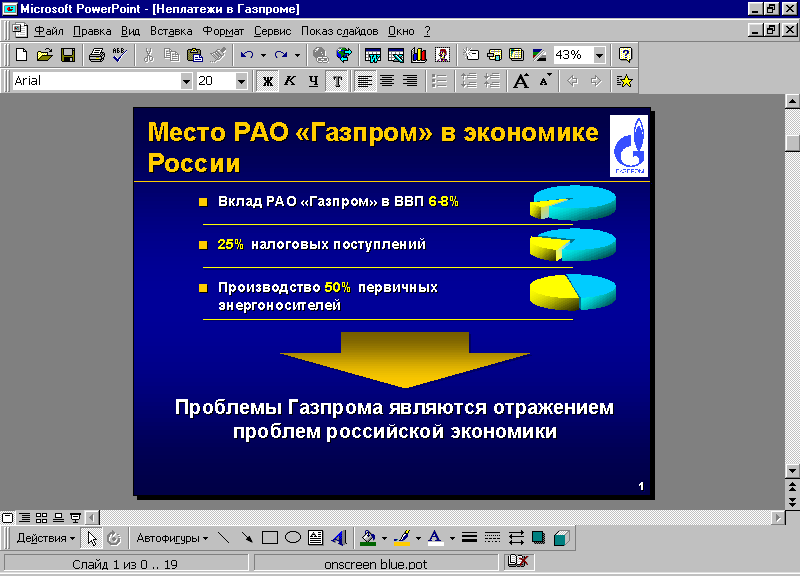Screen dimensions: 800x576
Task: Open the undo history dropdown arrow
Action: pos(263,55)
